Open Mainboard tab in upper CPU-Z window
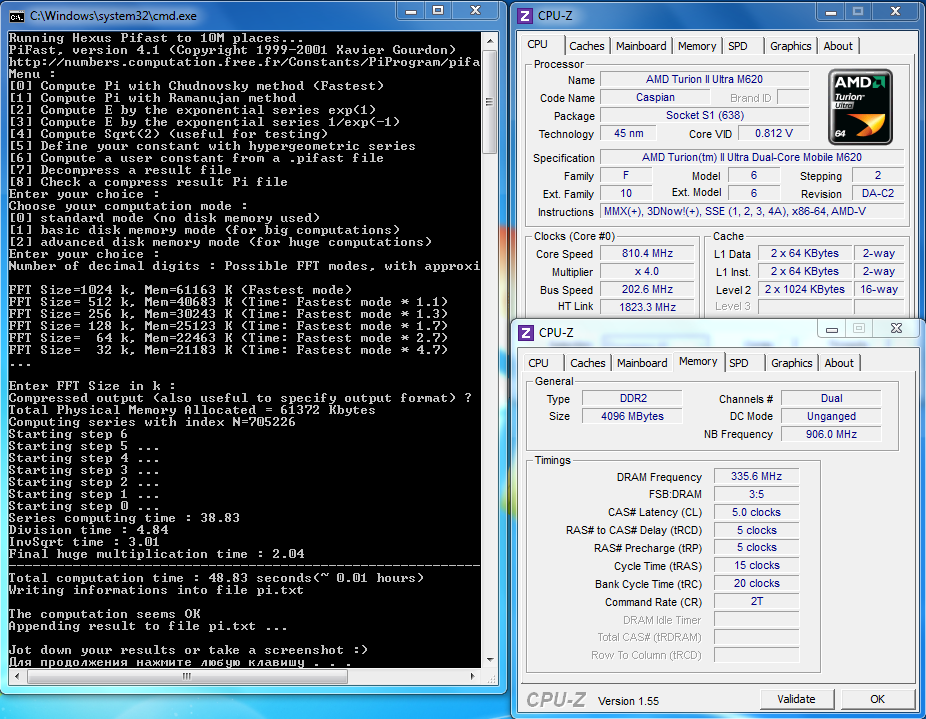The width and height of the screenshot is (926, 719). point(641,46)
